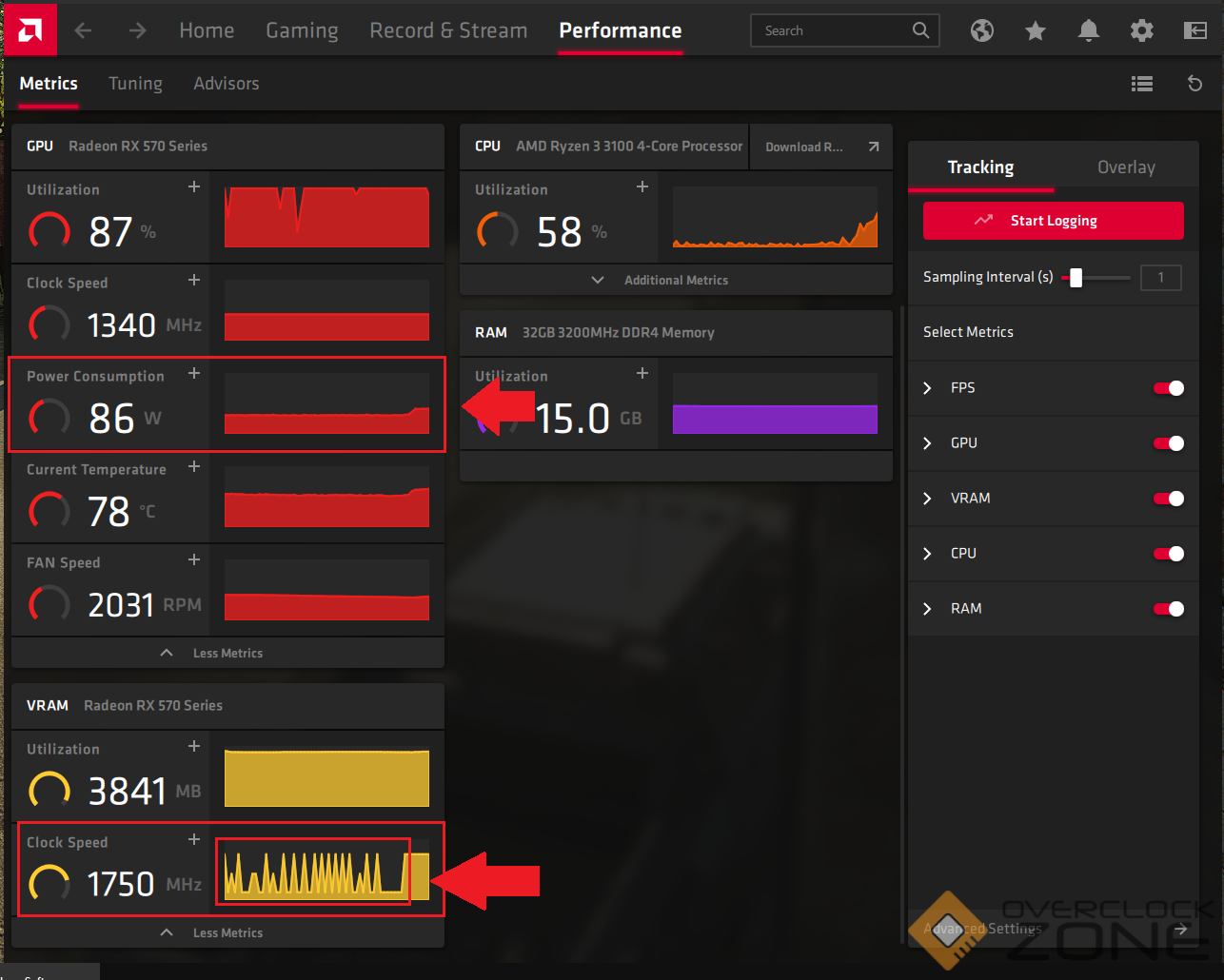Switch to list view layout icon
Image resolution: width=1224 pixels, height=980 pixels.
click(x=1142, y=84)
